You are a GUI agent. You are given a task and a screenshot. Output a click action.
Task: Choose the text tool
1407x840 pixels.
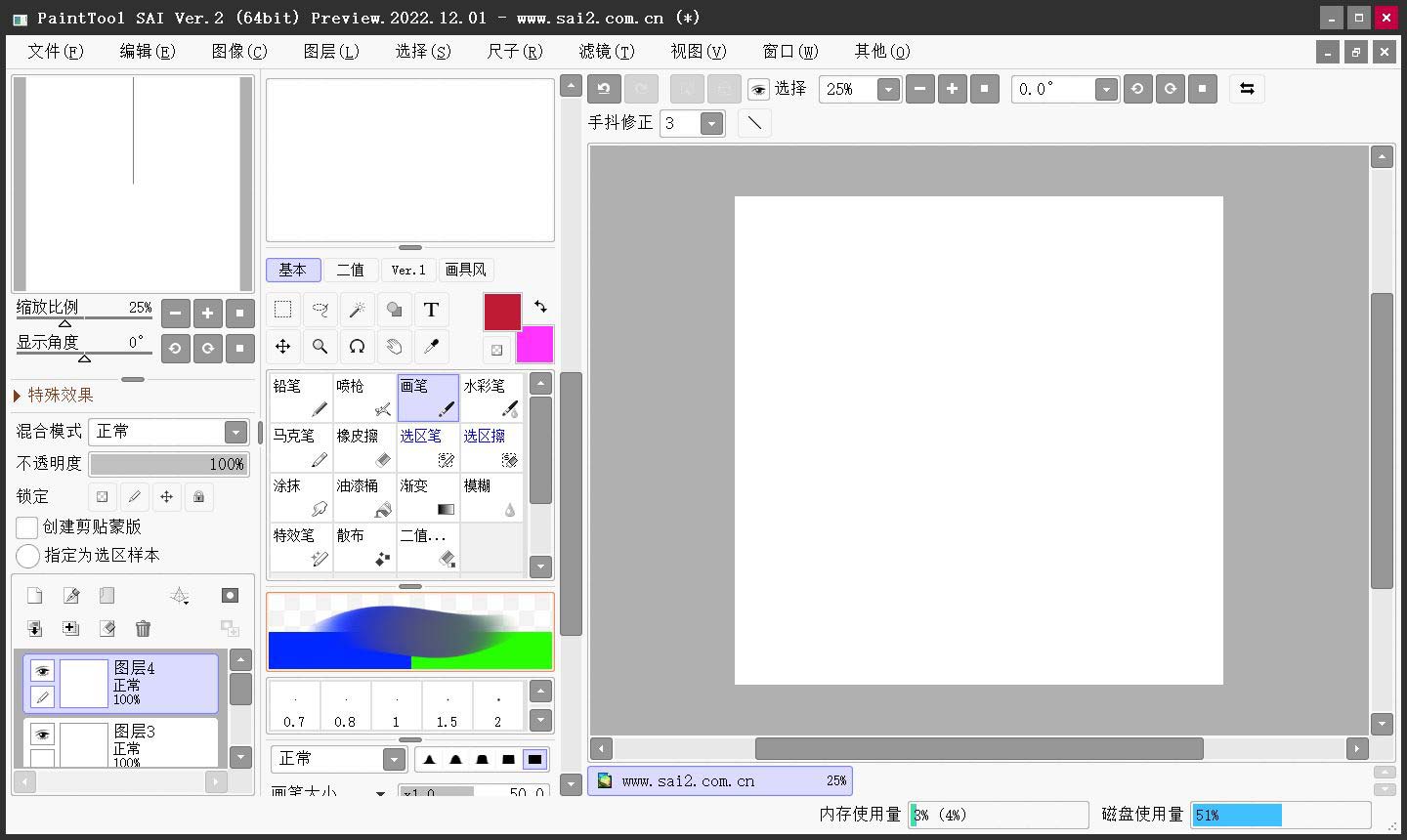(x=431, y=310)
